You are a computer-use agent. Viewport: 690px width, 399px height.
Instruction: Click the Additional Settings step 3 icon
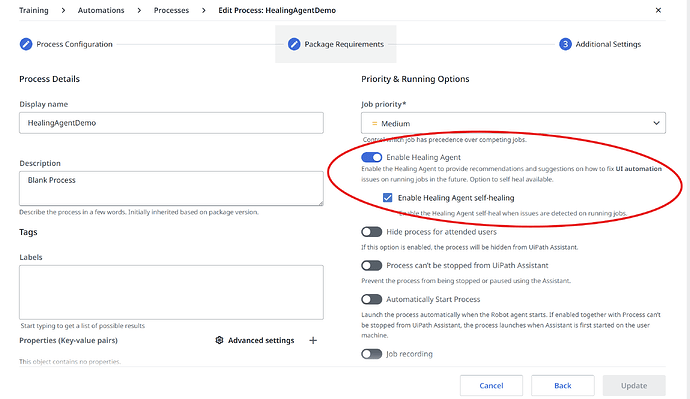[565, 44]
